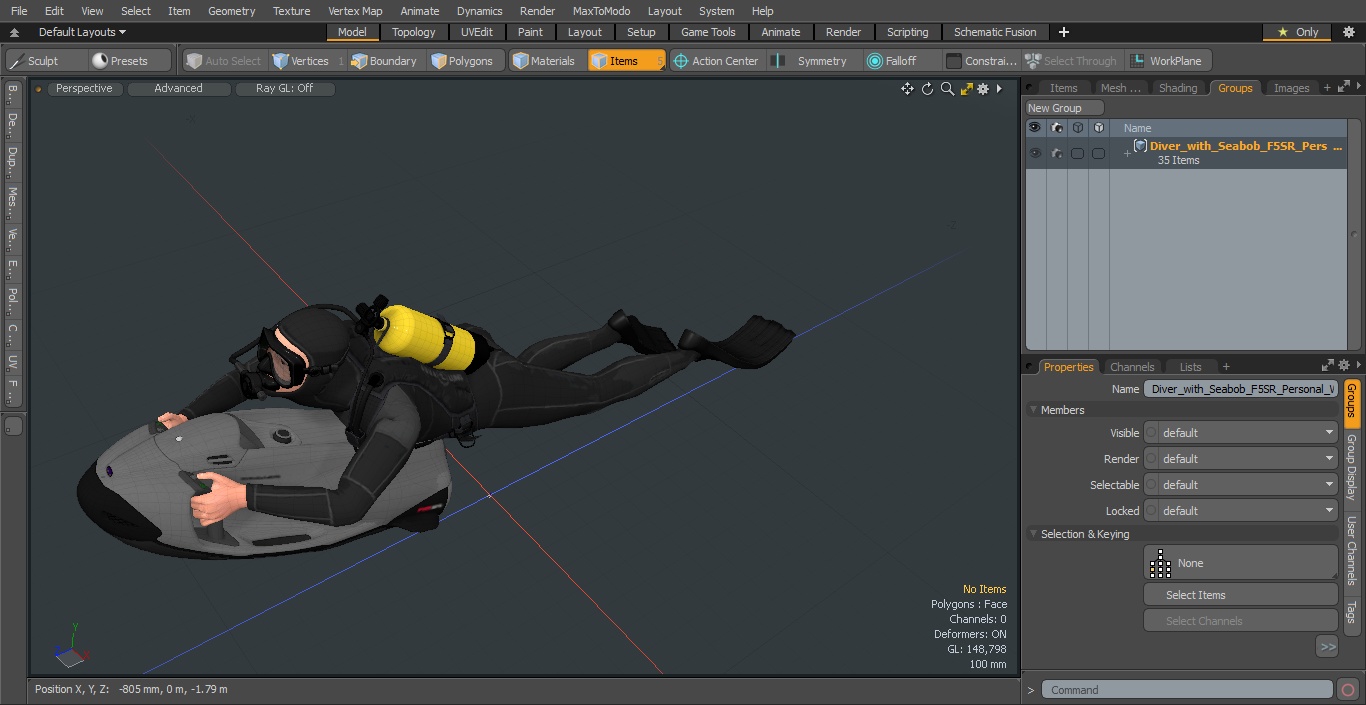The image size is (1366, 705).
Task: Open the Selectable default dropdown
Action: click(1240, 485)
